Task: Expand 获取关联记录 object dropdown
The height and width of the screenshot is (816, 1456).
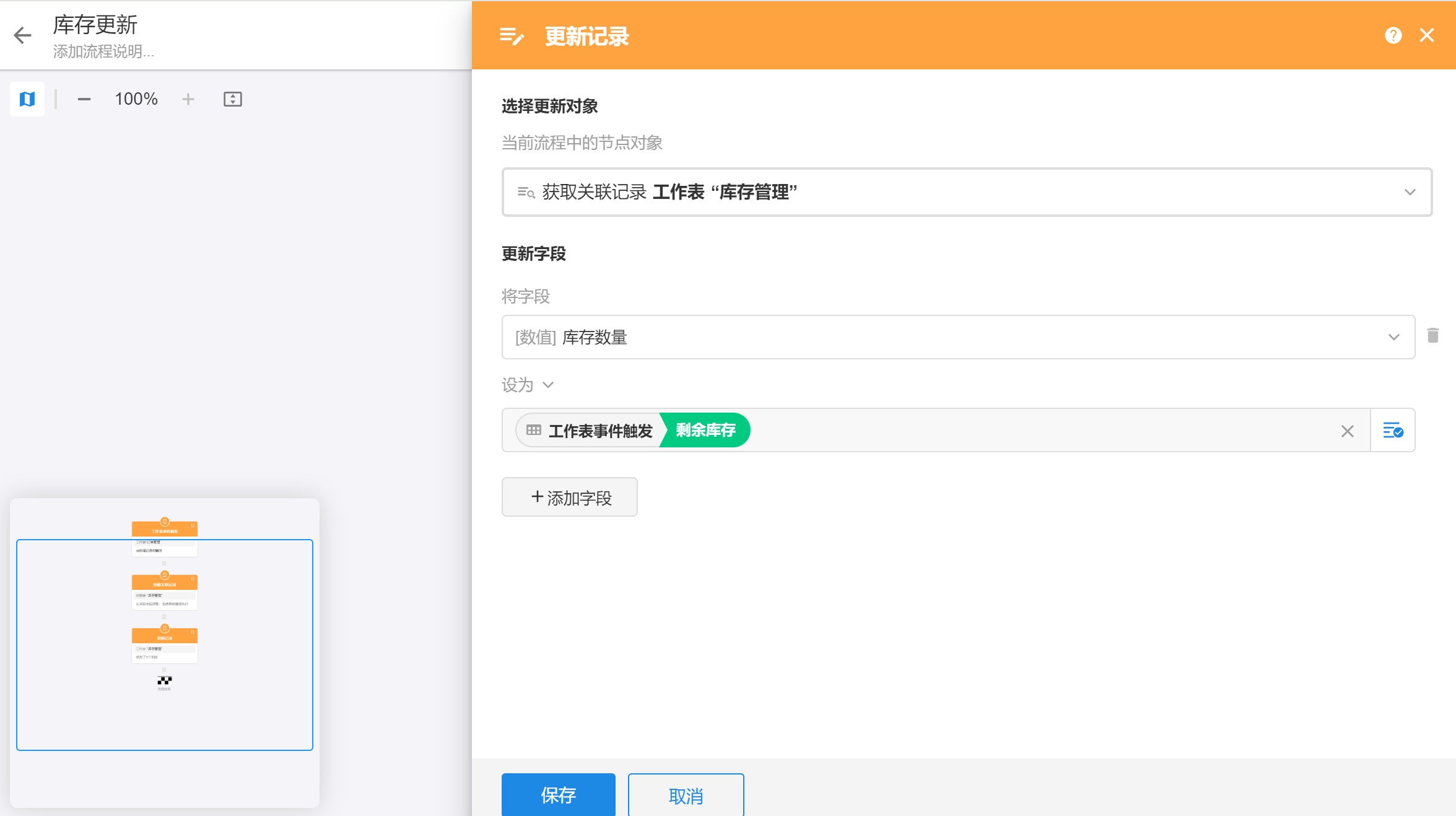Action: [x=1410, y=192]
